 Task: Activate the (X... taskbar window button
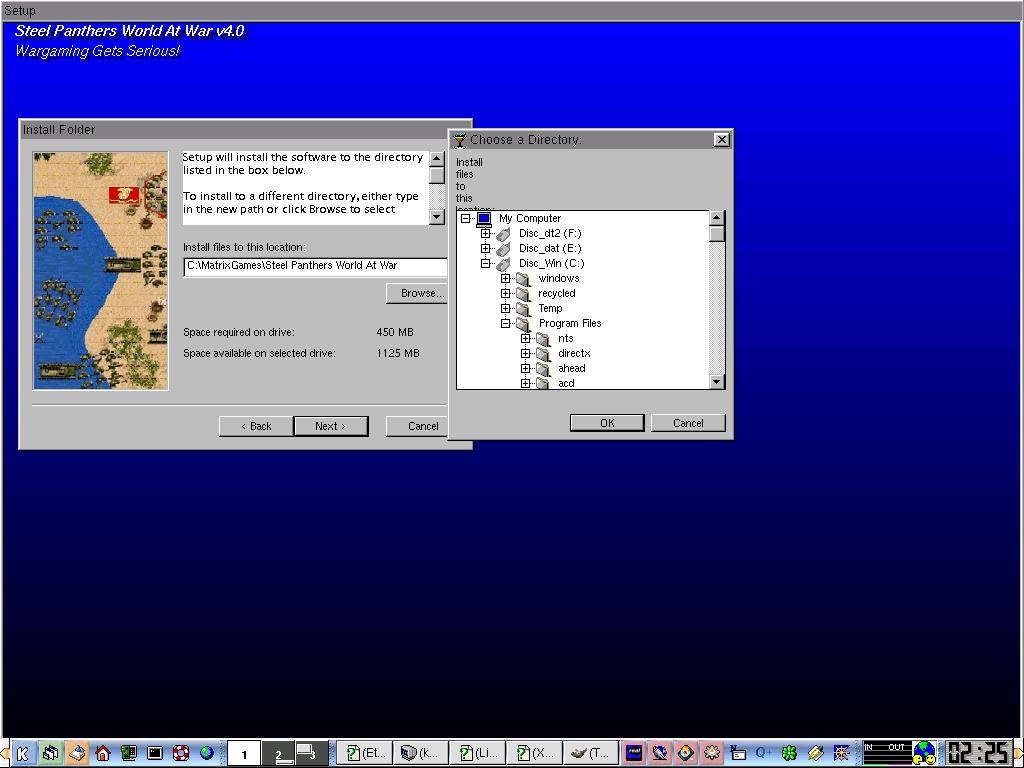[534, 754]
